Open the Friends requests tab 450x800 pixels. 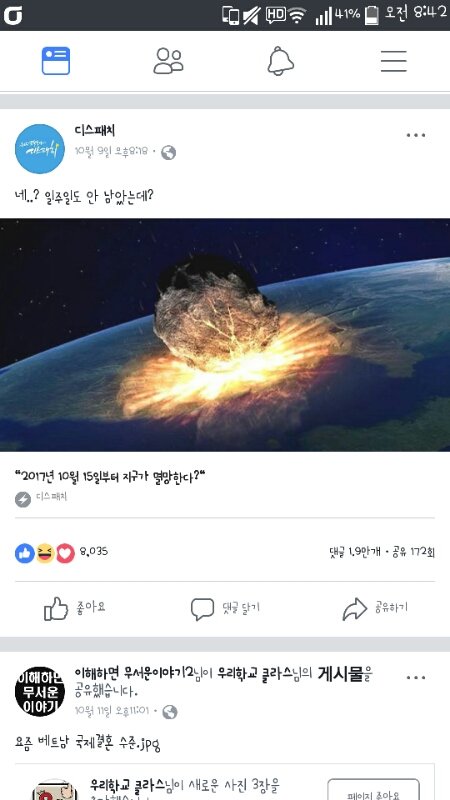point(168,61)
